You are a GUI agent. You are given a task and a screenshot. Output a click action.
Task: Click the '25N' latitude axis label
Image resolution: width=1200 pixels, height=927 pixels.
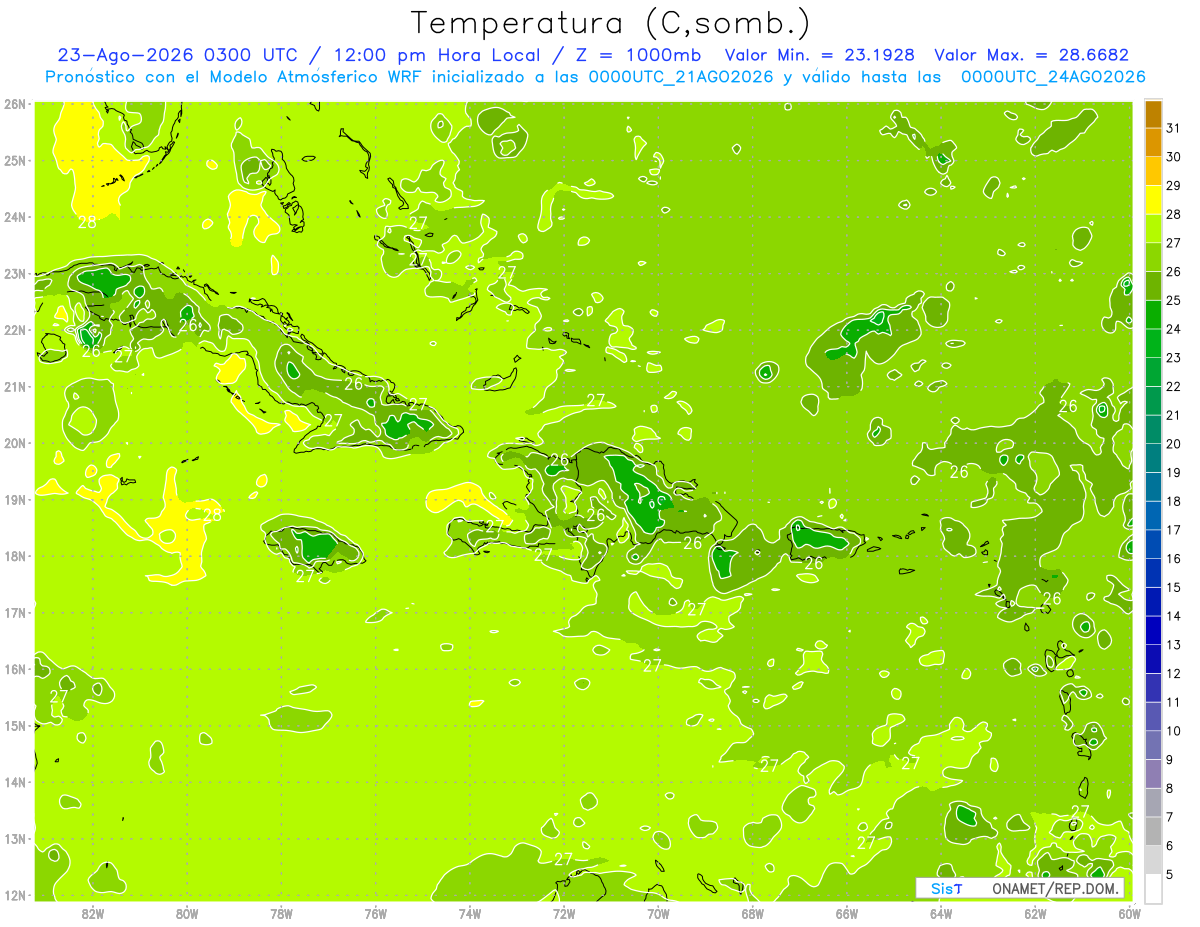coord(15,160)
